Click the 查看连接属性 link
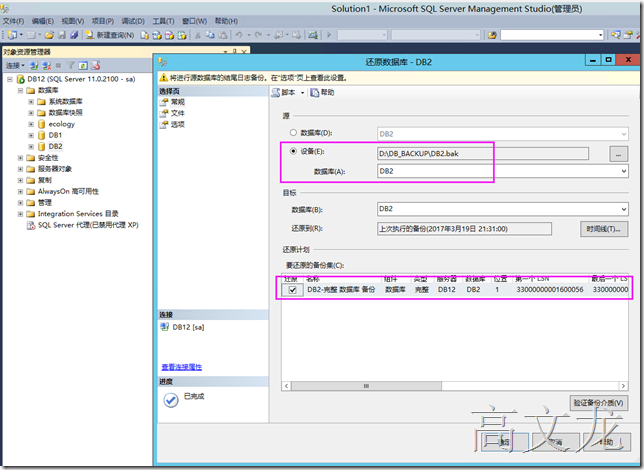644x470 pixels. pos(182,367)
